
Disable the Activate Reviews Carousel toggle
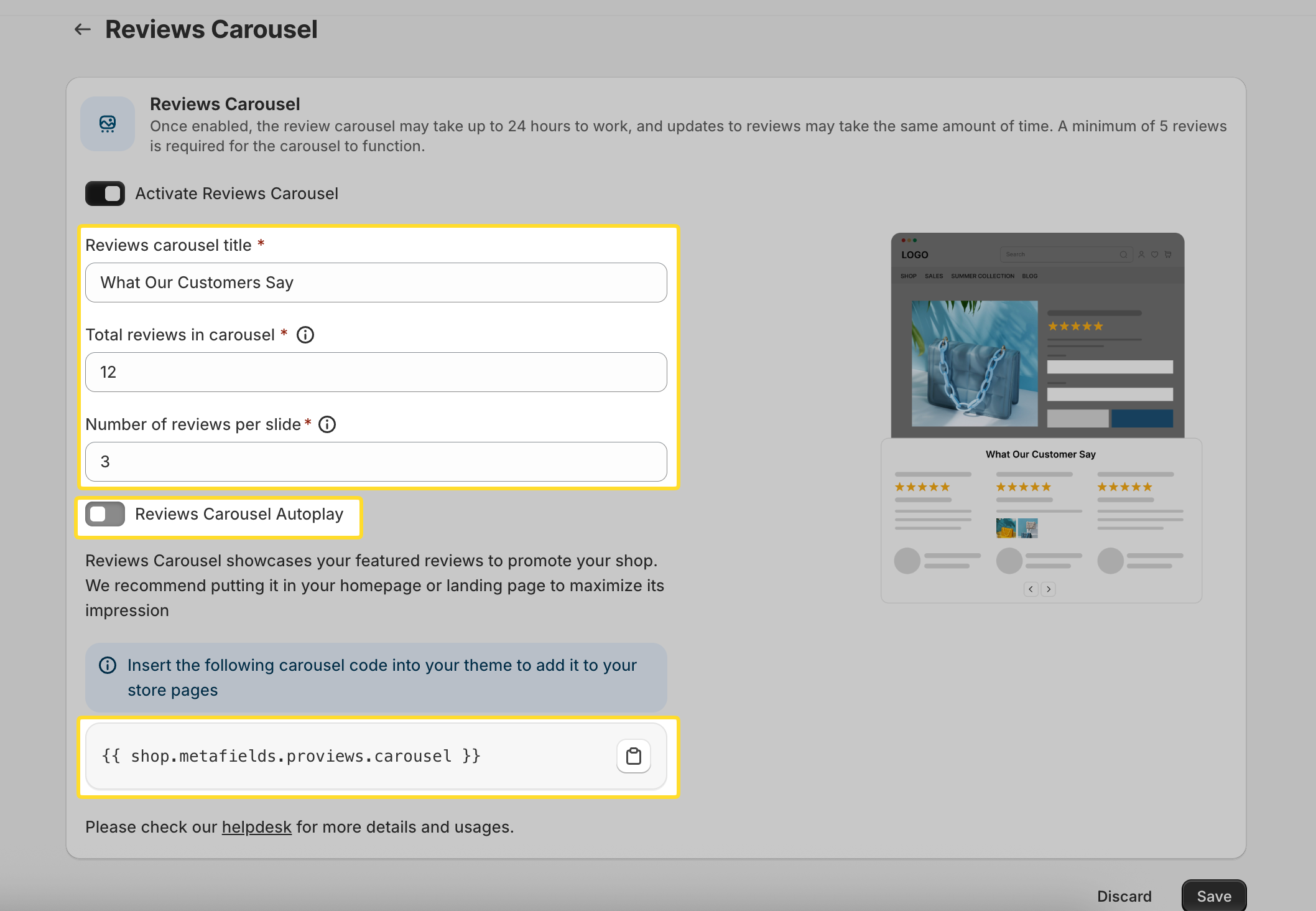click(104, 193)
